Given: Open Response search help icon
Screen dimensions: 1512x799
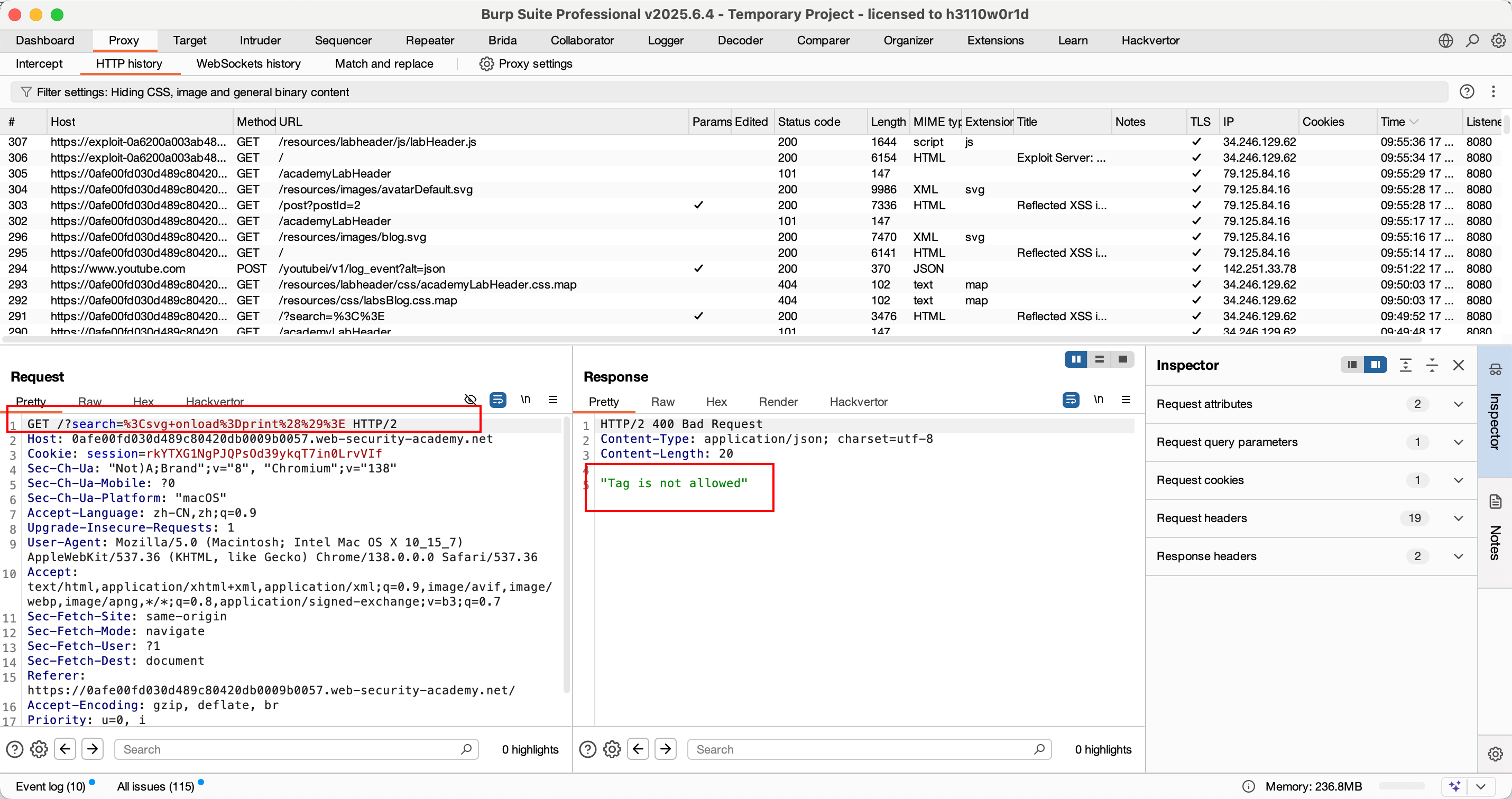Looking at the screenshot, I should [x=587, y=749].
